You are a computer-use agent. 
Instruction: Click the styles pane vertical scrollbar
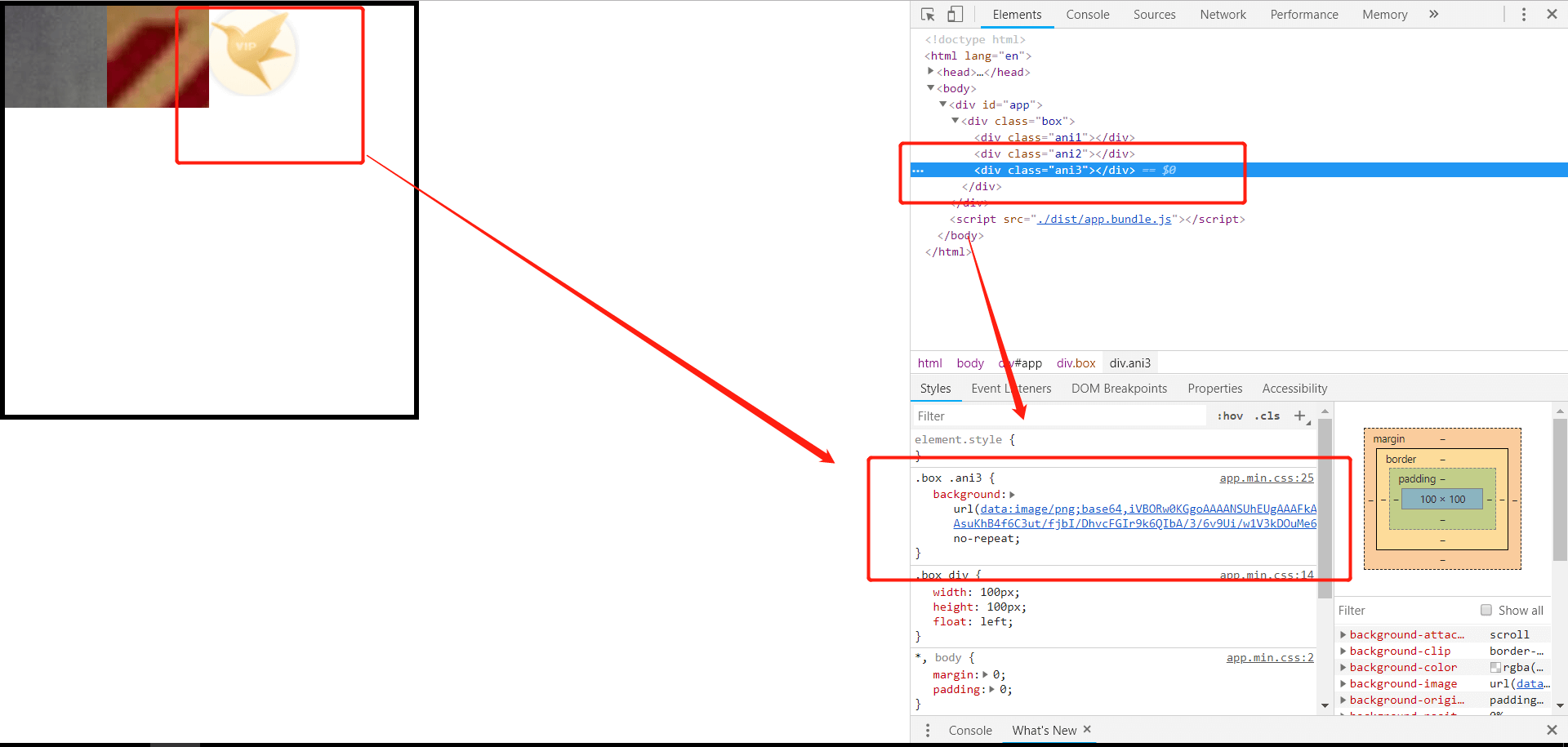pos(1325,508)
